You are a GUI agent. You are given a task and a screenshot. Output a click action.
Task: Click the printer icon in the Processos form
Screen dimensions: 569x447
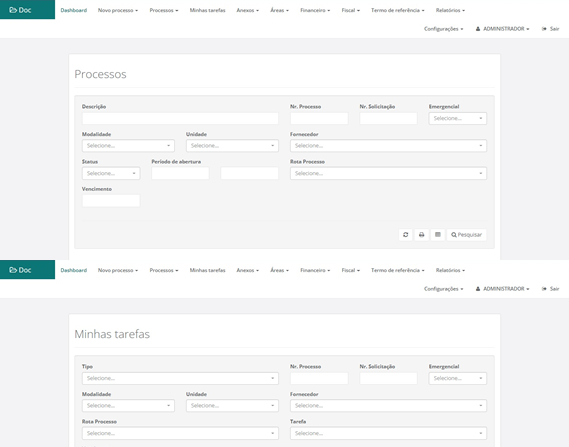coord(421,235)
